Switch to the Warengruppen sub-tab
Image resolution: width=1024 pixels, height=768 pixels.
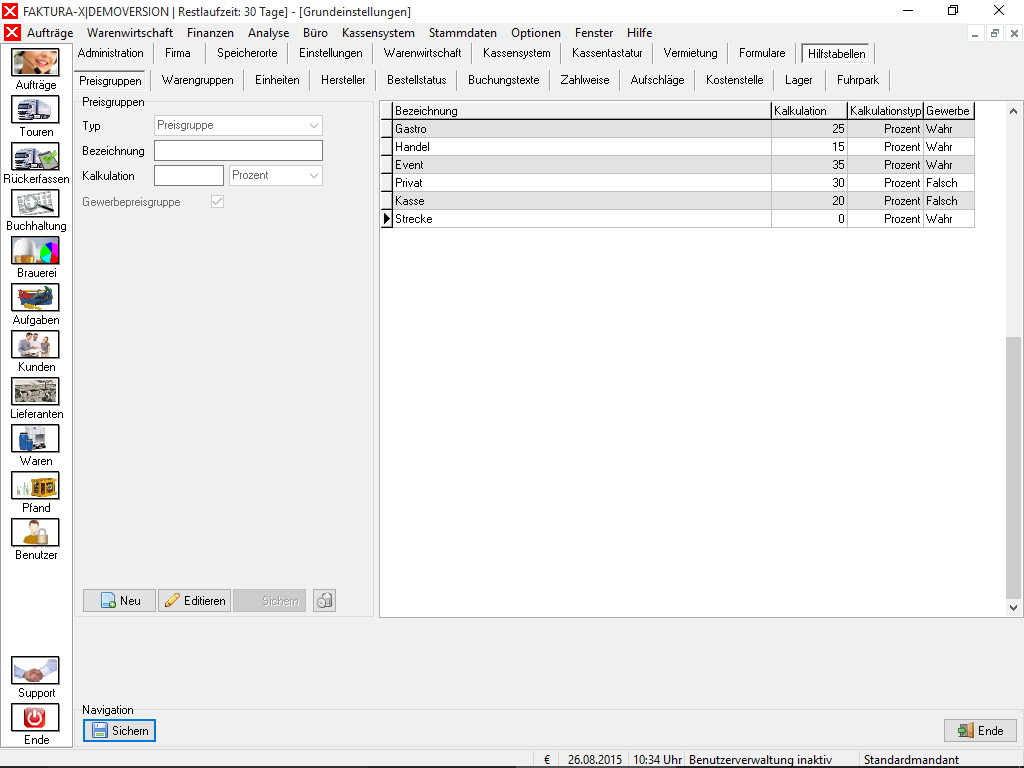pos(197,80)
